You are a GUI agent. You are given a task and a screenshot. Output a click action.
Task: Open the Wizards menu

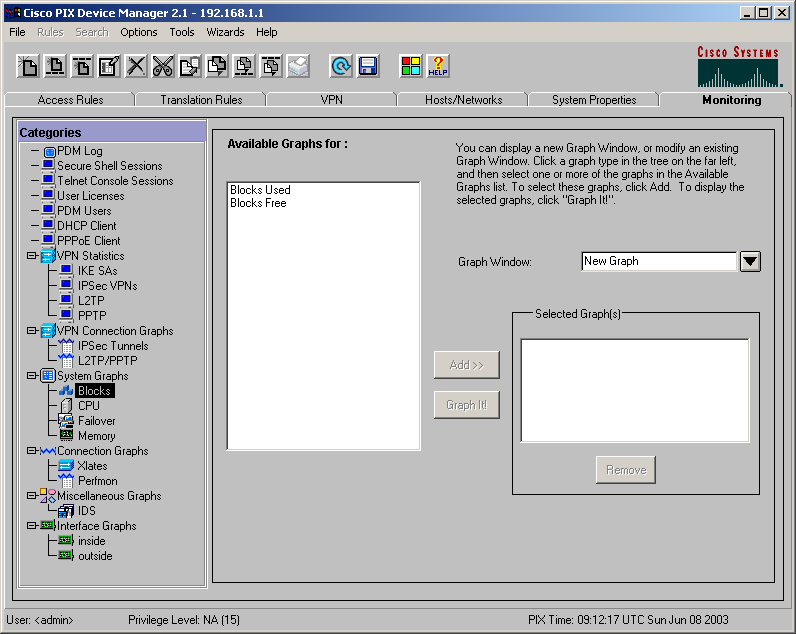(x=225, y=32)
